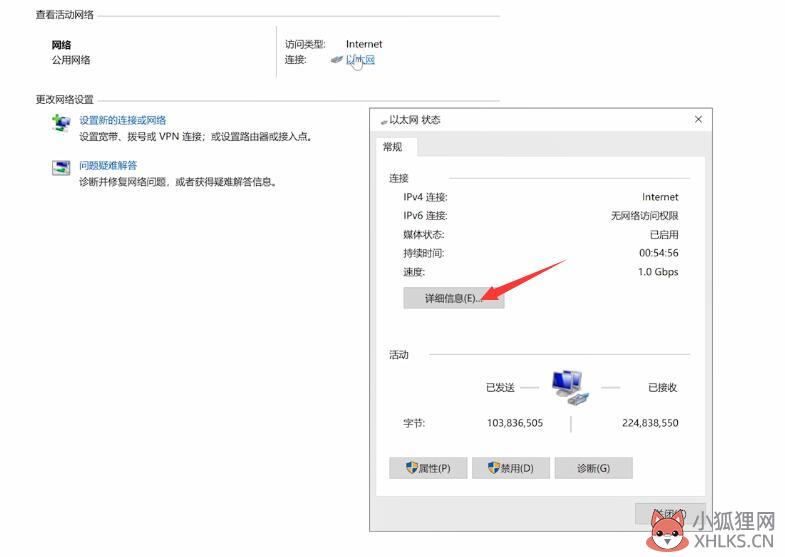Image resolution: width=785 pixels, height=557 pixels.
Task: Click the 设置宽带、拨号或 VPN 连接 description
Action: [196, 136]
